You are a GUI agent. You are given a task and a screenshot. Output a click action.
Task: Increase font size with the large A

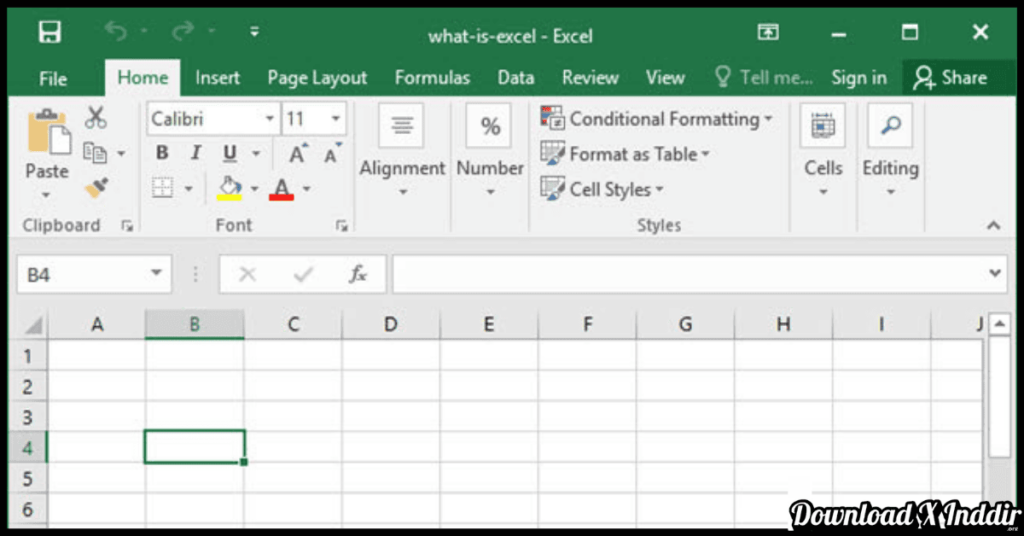[x=297, y=153]
